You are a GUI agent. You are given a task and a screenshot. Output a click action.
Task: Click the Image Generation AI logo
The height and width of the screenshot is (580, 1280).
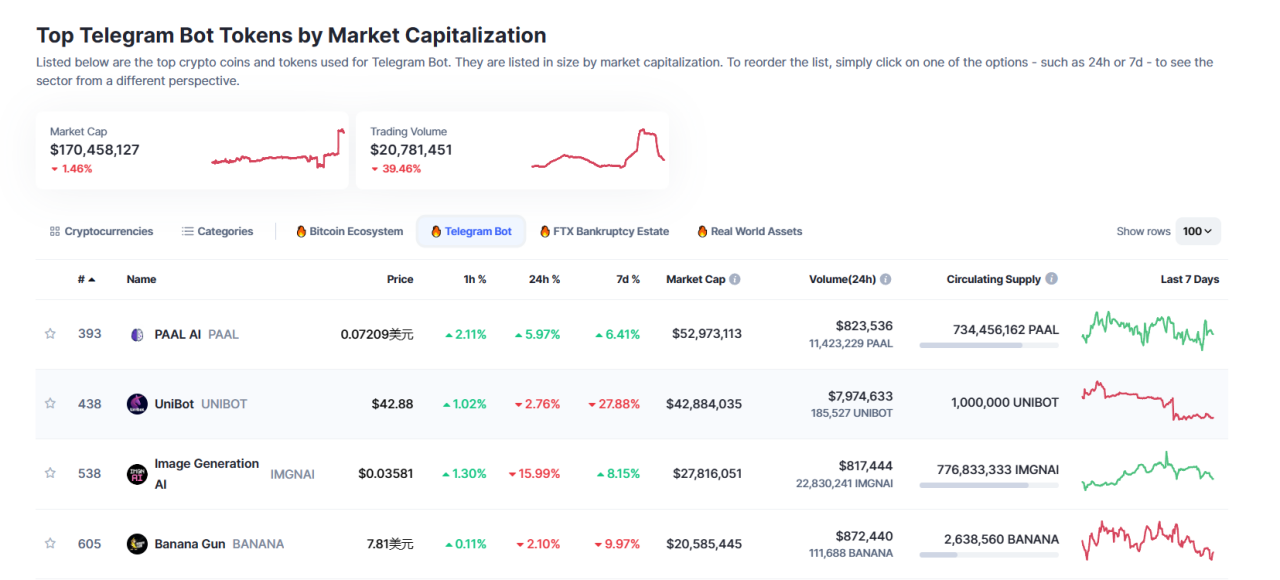pyautogui.click(x=137, y=474)
